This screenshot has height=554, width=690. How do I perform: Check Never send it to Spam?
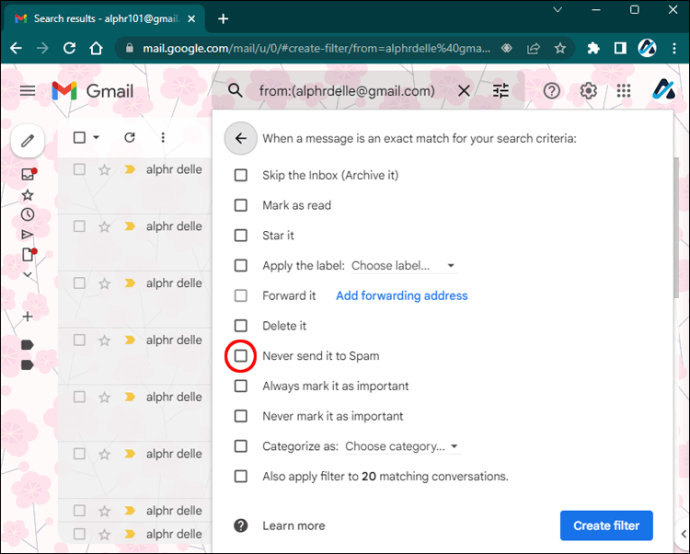tap(241, 356)
